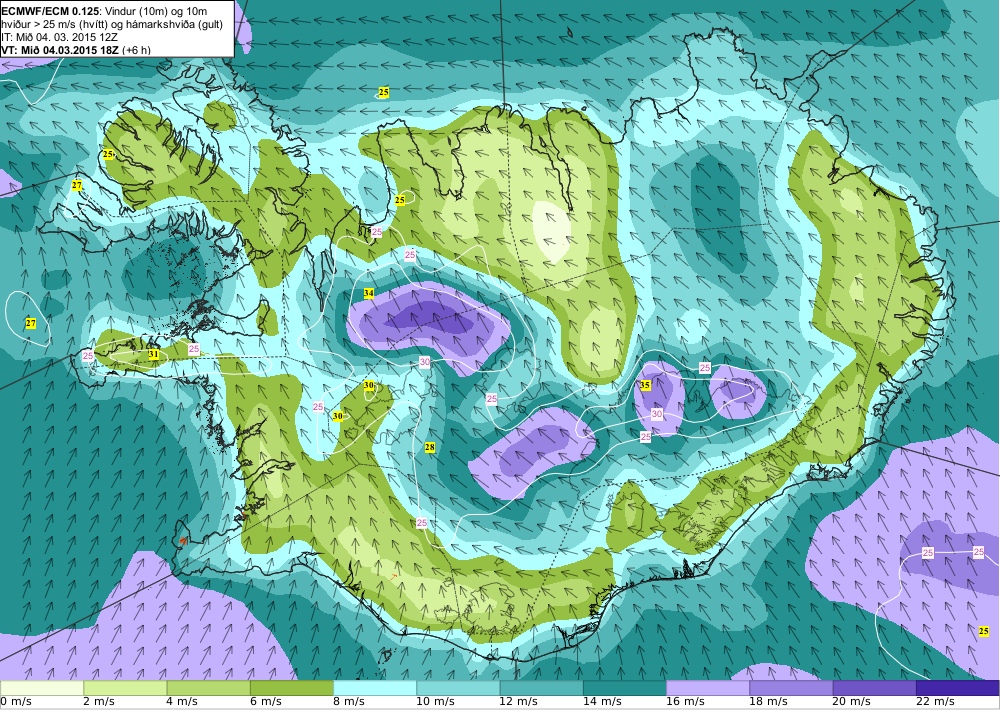Select the valid time line 'VT: Mið 04.03.2015 18Z'
The width and height of the screenshot is (1000, 710).
click(60, 50)
